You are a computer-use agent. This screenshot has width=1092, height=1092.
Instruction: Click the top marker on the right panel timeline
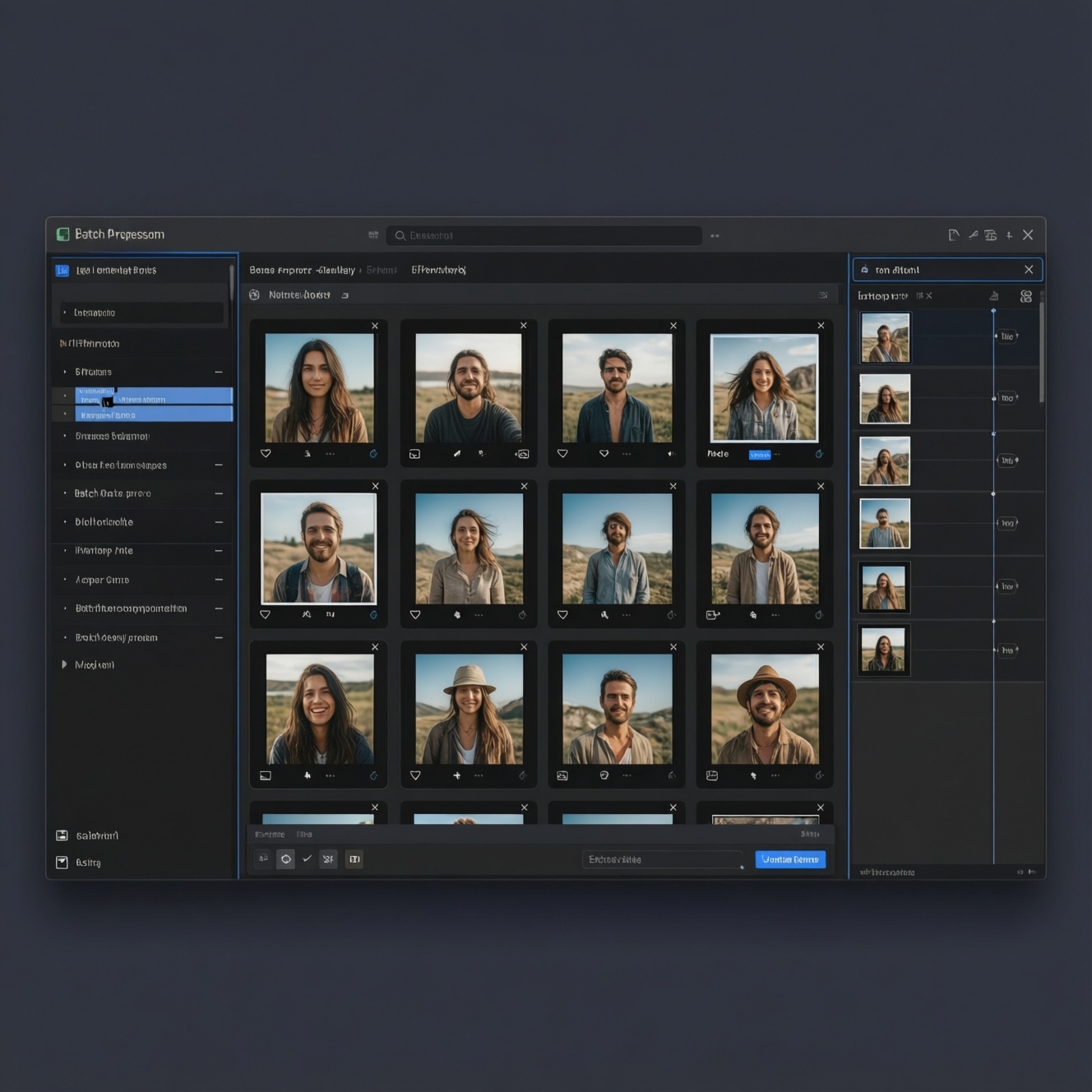point(993,311)
